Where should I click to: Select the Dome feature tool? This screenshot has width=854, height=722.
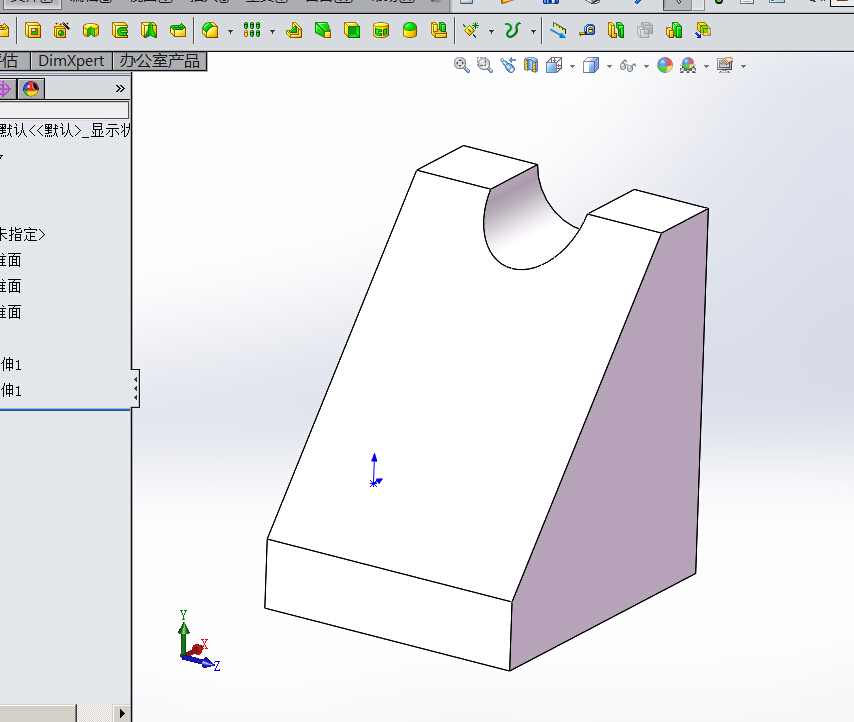(410, 30)
